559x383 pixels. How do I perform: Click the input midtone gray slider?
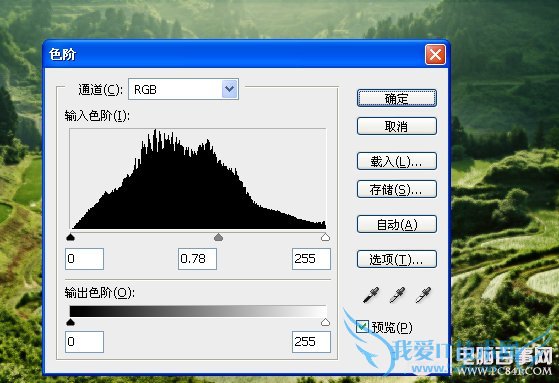[x=218, y=237]
